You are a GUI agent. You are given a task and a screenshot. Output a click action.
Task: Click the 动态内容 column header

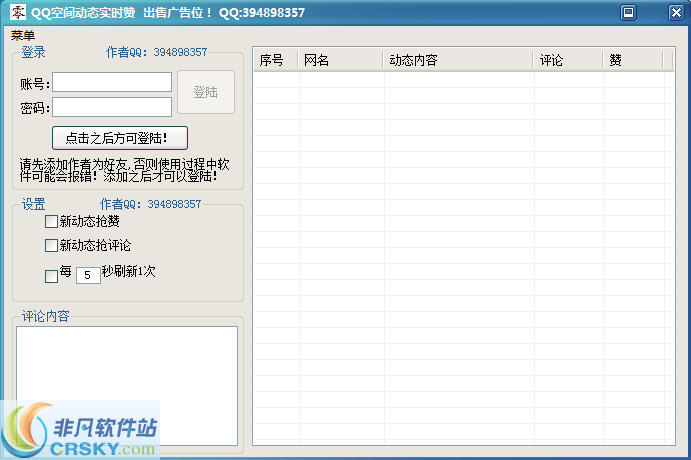[459, 60]
